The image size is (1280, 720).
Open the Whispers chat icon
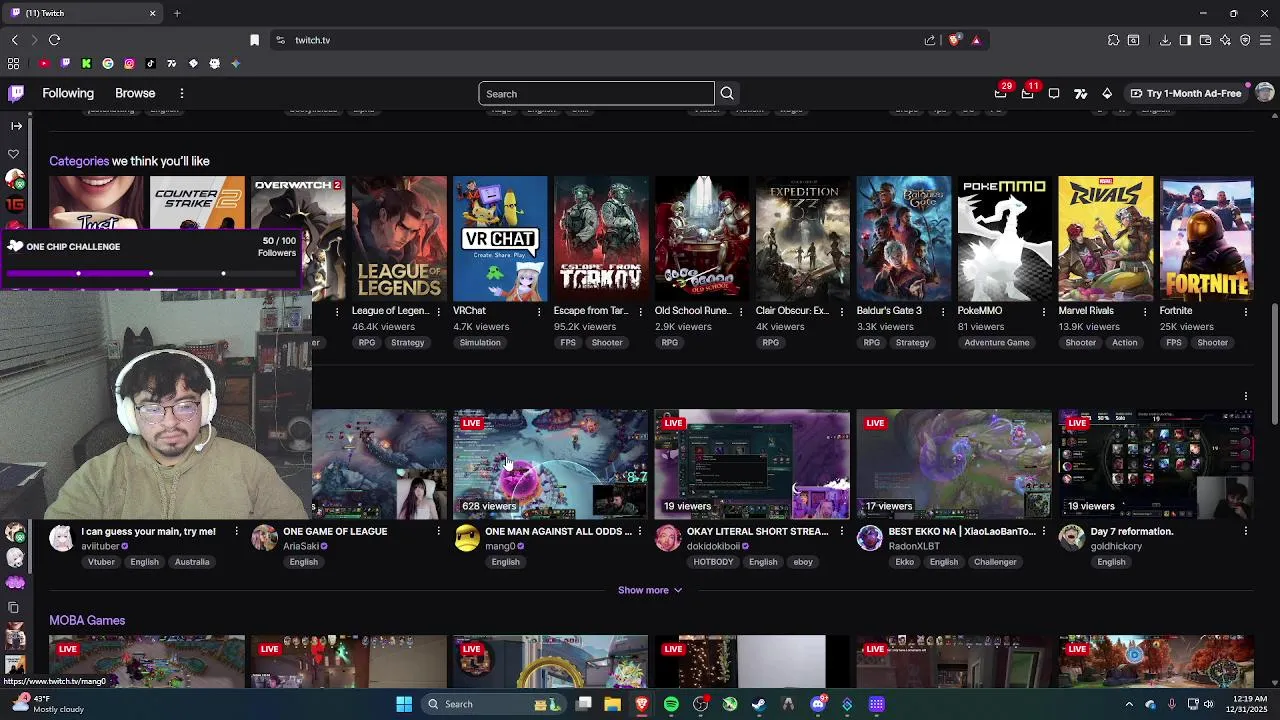[x=1054, y=93]
